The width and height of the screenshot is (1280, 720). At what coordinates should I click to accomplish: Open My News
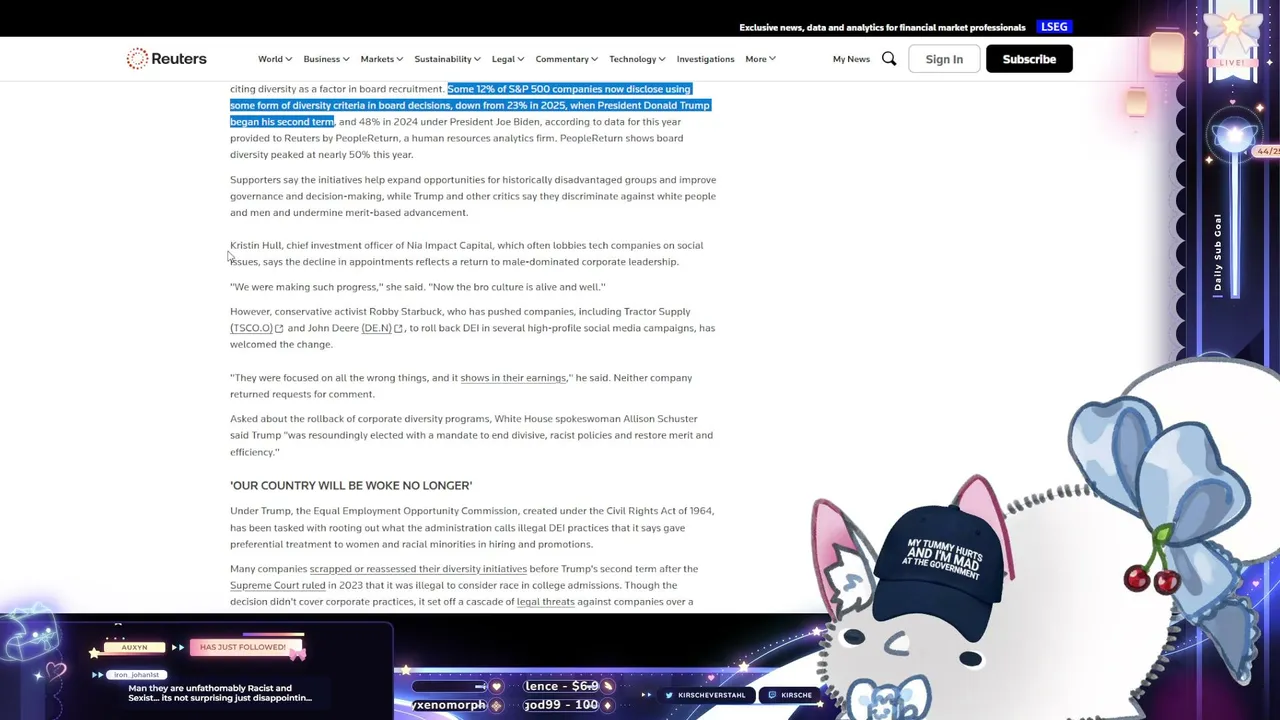point(851,59)
